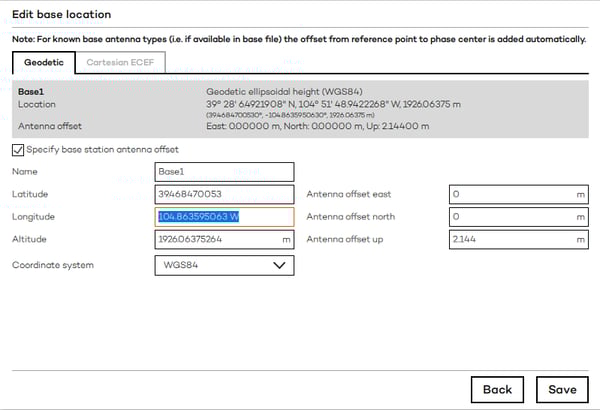Open the Cartesian ECEF tab

(115, 62)
